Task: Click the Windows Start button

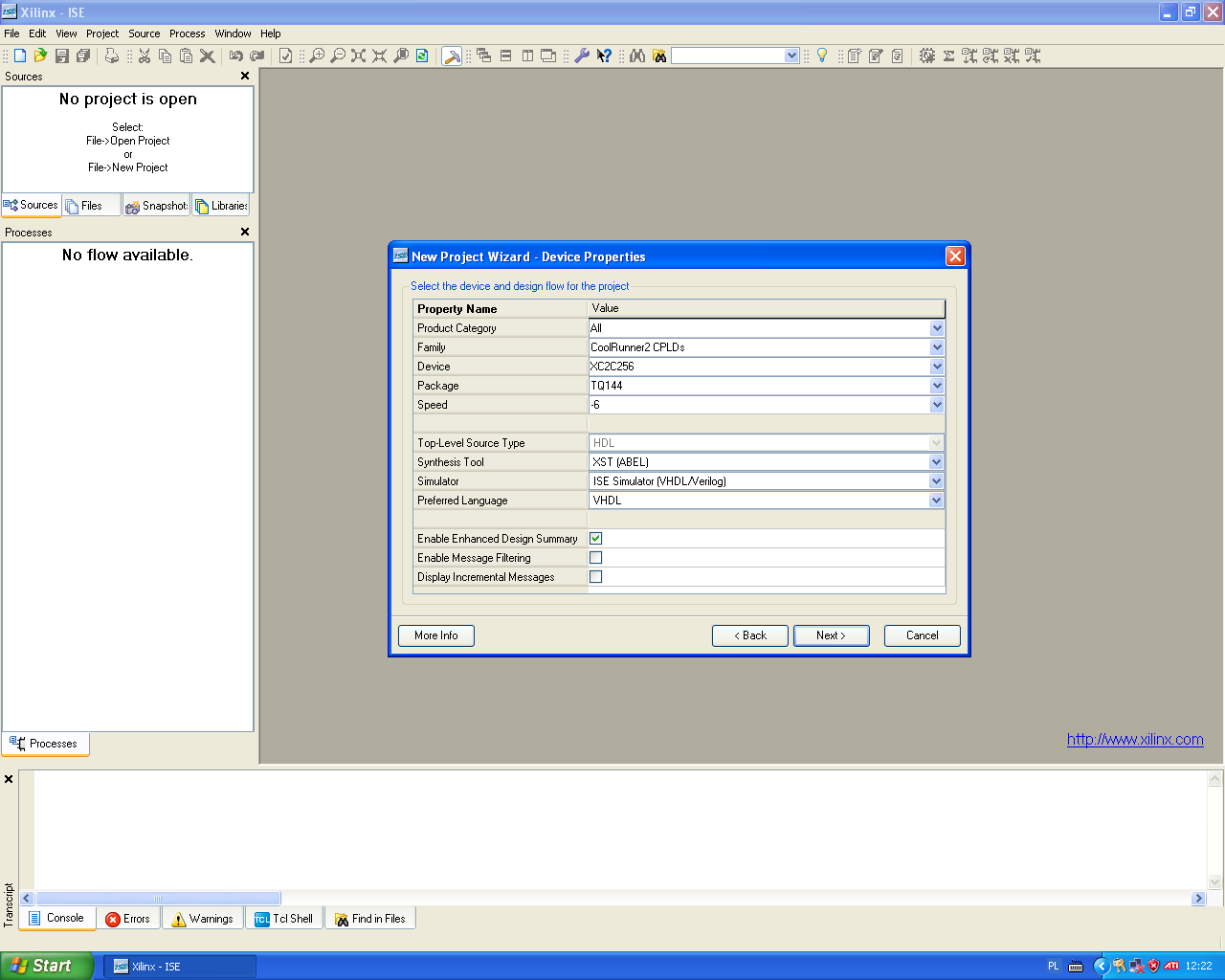Action: point(47,966)
